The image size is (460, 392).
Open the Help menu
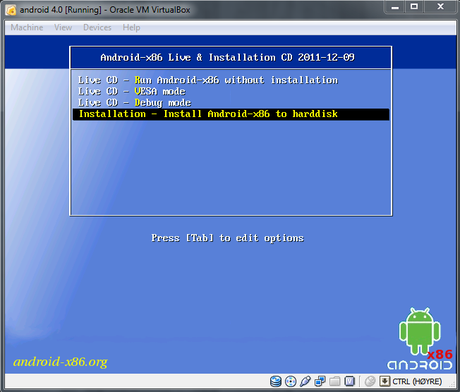(x=131, y=27)
